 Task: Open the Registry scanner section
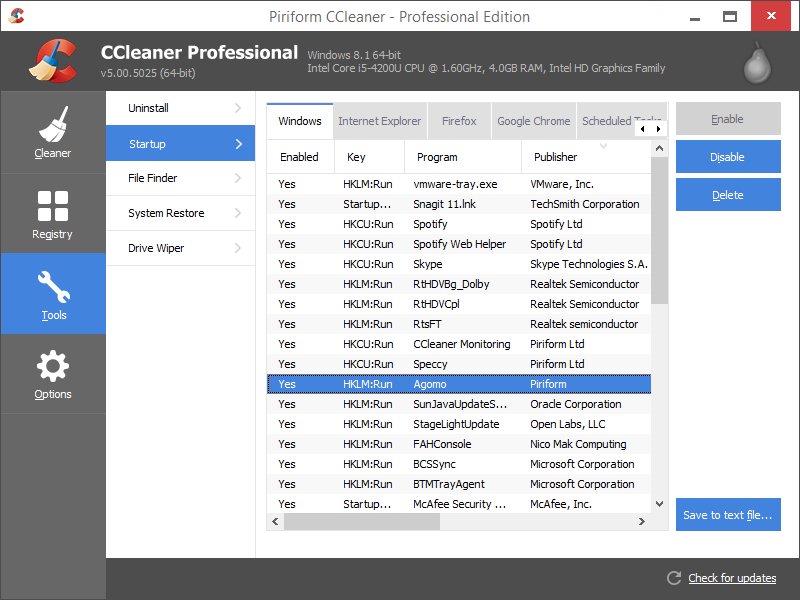pyautogui.click(x=53, y=213)
